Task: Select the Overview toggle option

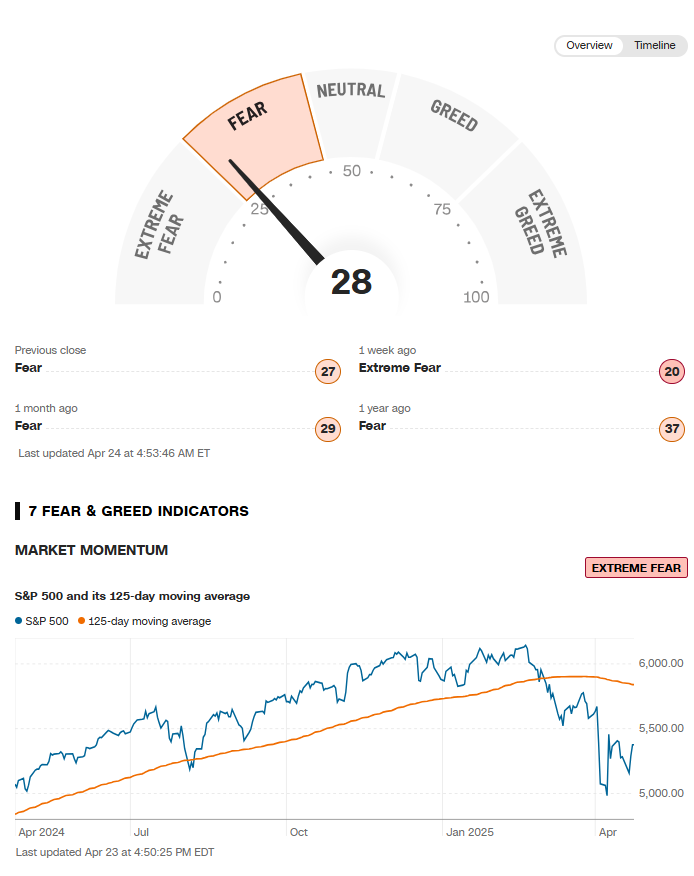Action: [588, 46]
